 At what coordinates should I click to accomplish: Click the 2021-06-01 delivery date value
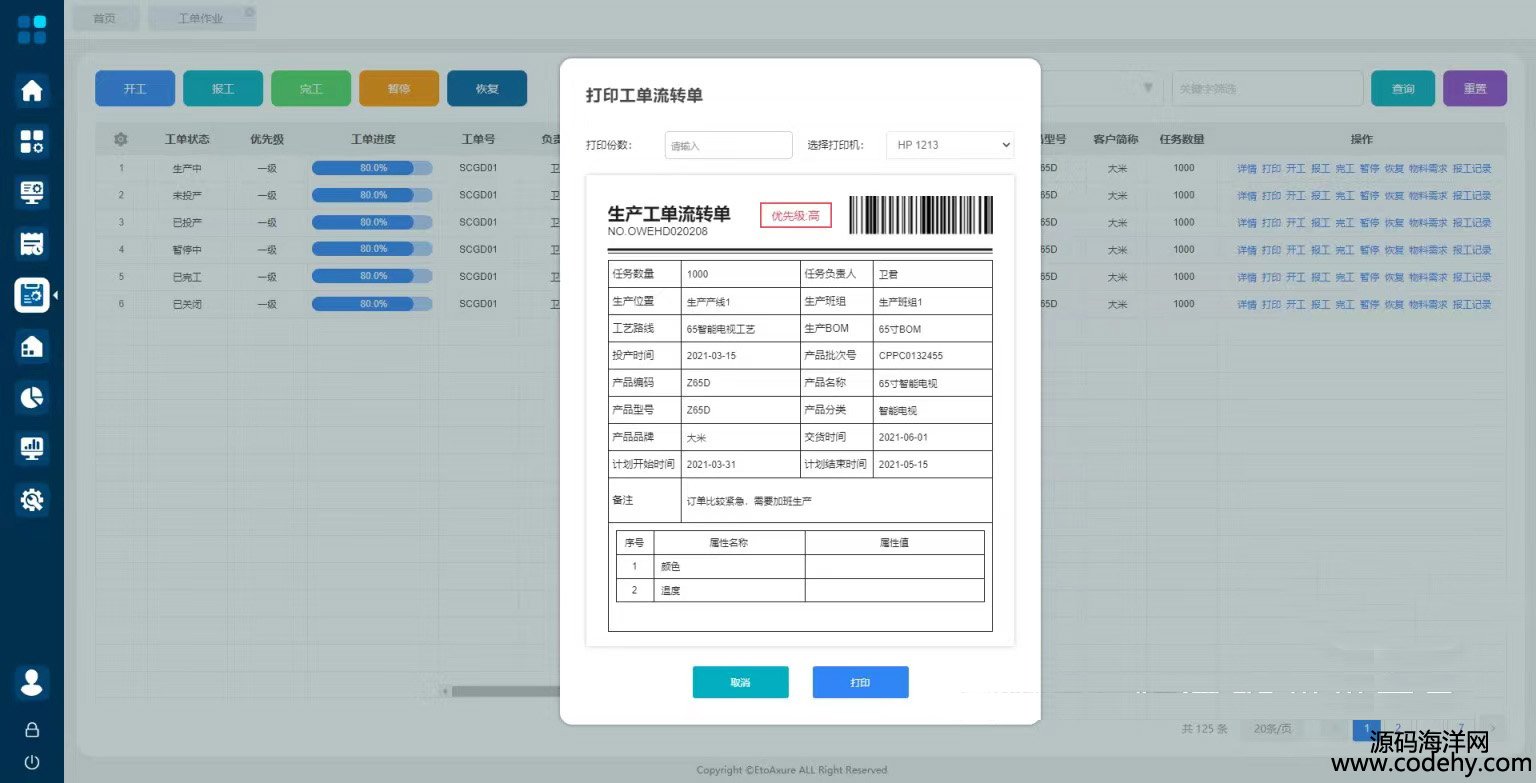[x=903, y=437]
